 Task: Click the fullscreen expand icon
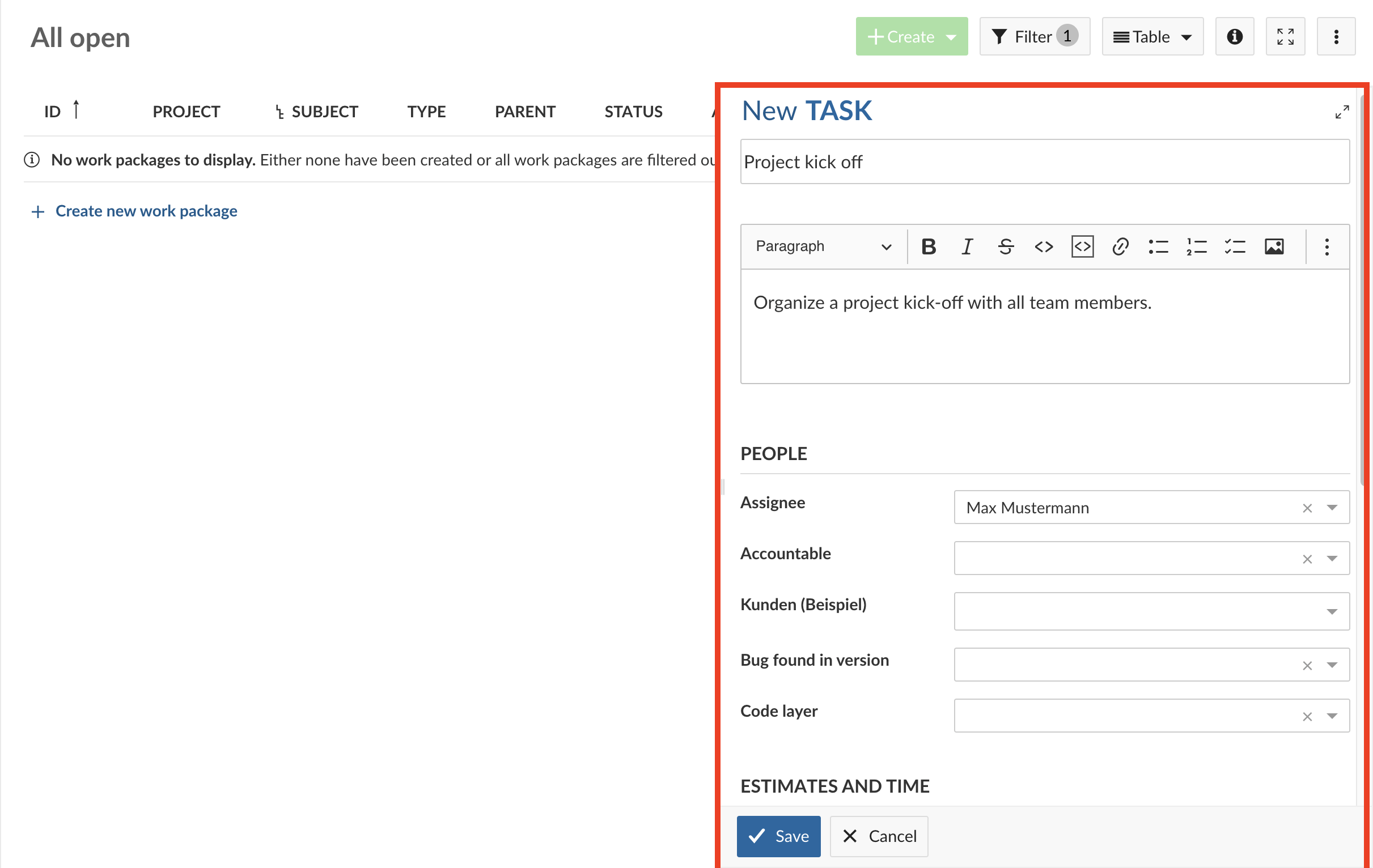(1284, 37)
